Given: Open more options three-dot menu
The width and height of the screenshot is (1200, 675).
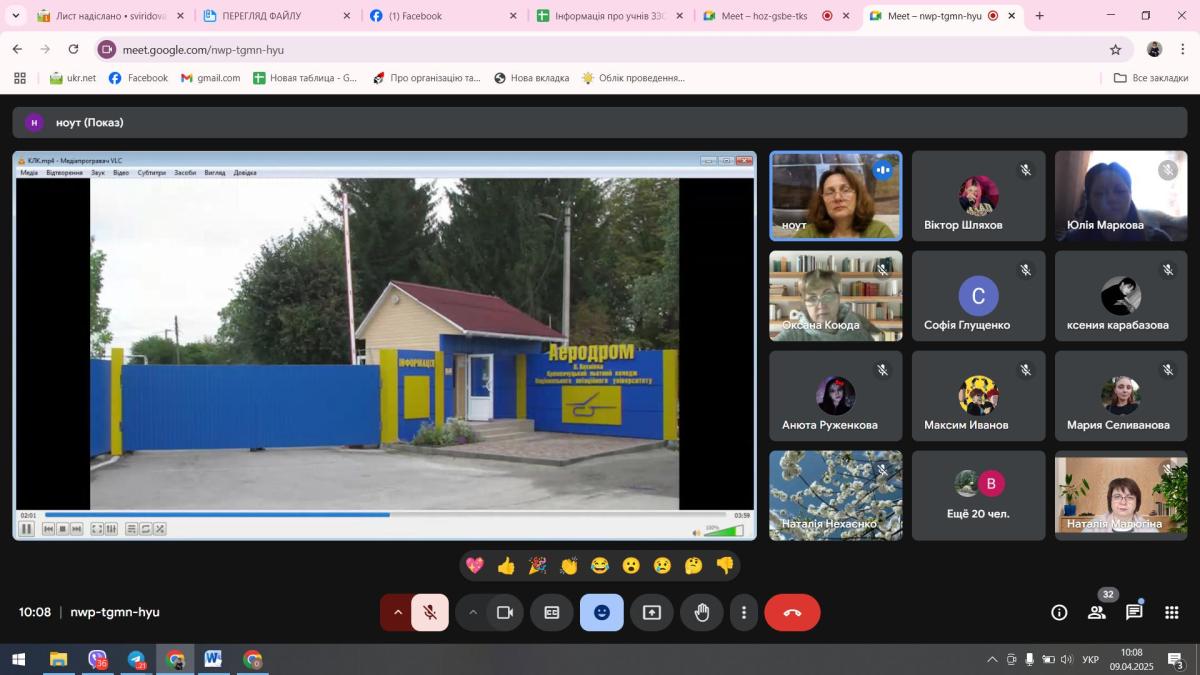Looking at the screenshot, I should [x=743, y=613].
